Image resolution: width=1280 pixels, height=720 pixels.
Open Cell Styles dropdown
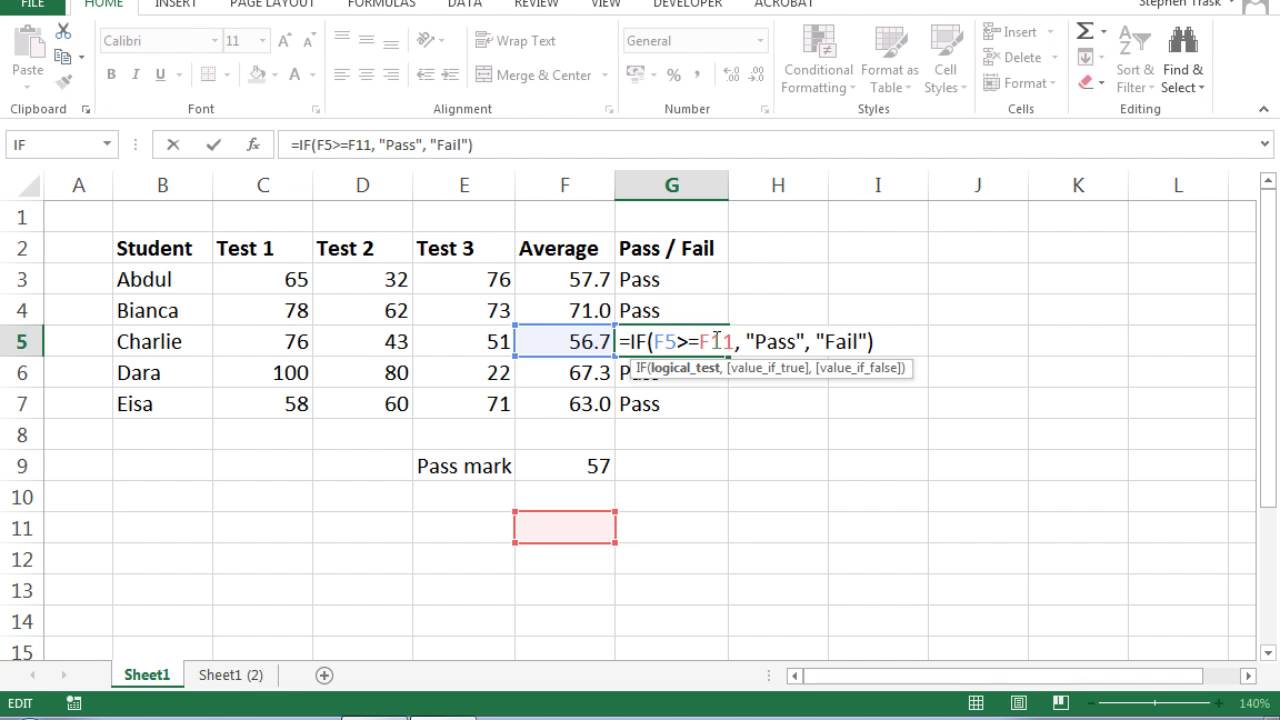(945, 60)
